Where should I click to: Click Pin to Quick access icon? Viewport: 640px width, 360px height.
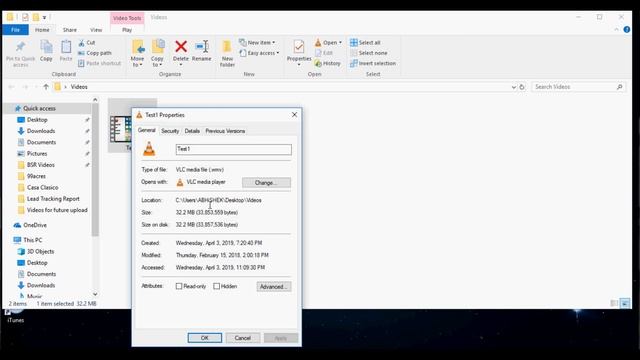20,53
